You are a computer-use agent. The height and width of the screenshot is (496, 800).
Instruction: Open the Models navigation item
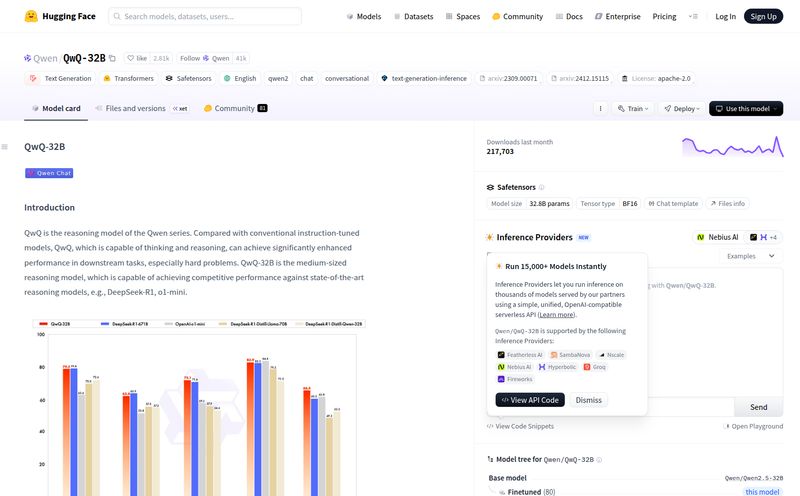point(364,16)
